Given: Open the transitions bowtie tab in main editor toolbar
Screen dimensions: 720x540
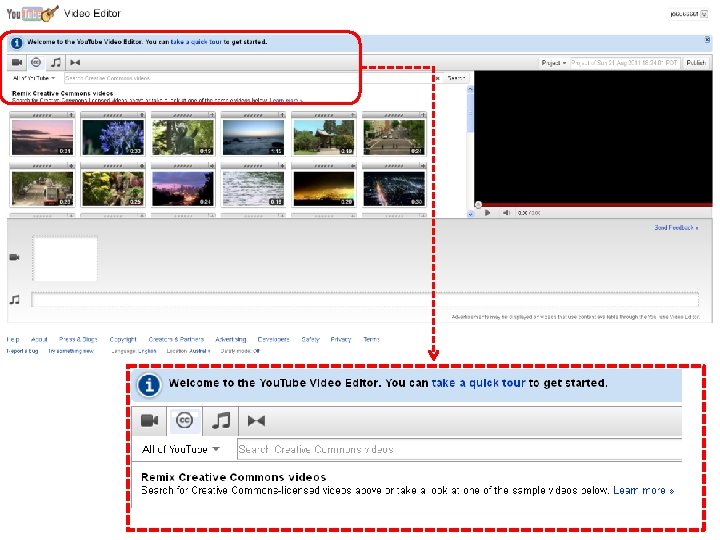Looking at the screenshot, I should [75, 62].
